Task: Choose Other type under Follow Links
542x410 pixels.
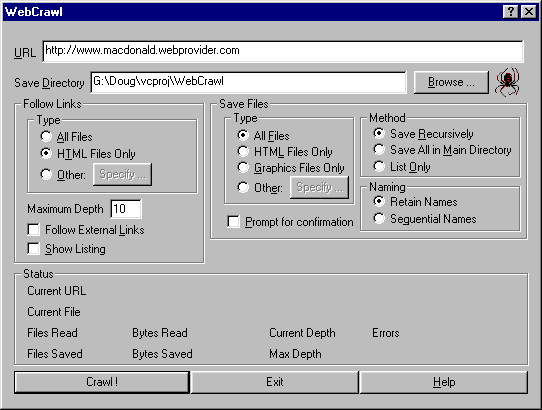Action: 63,175
